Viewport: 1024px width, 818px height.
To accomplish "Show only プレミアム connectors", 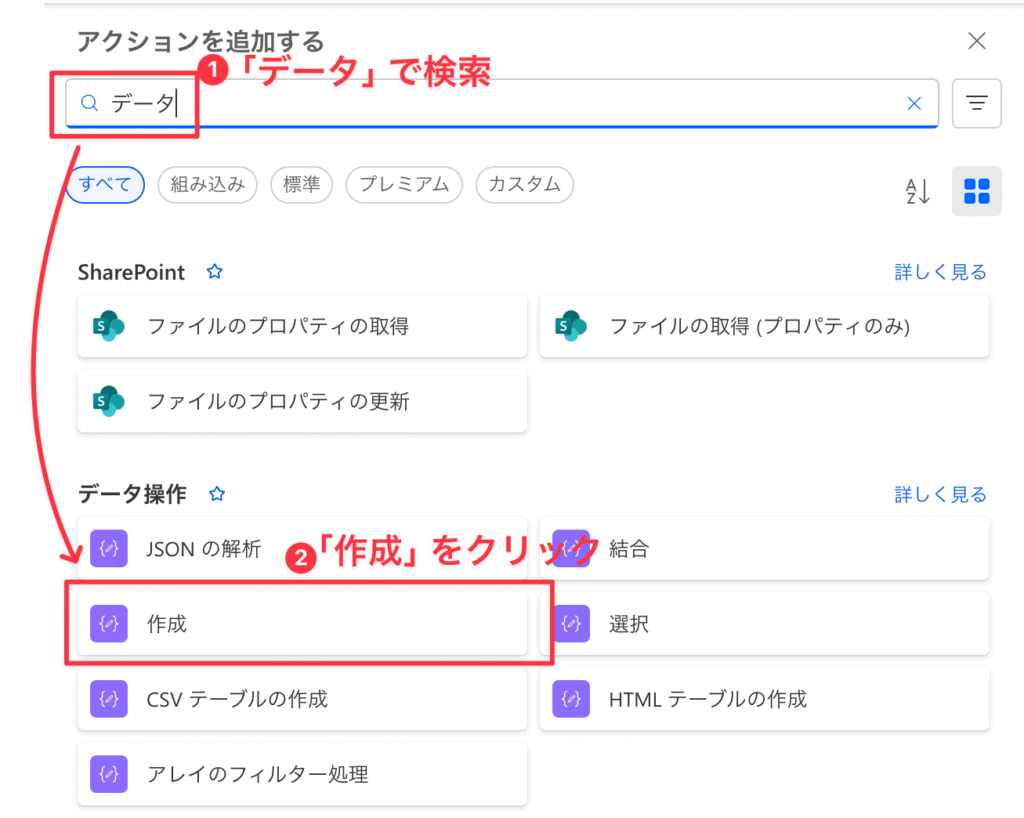I will pos(404,184).
